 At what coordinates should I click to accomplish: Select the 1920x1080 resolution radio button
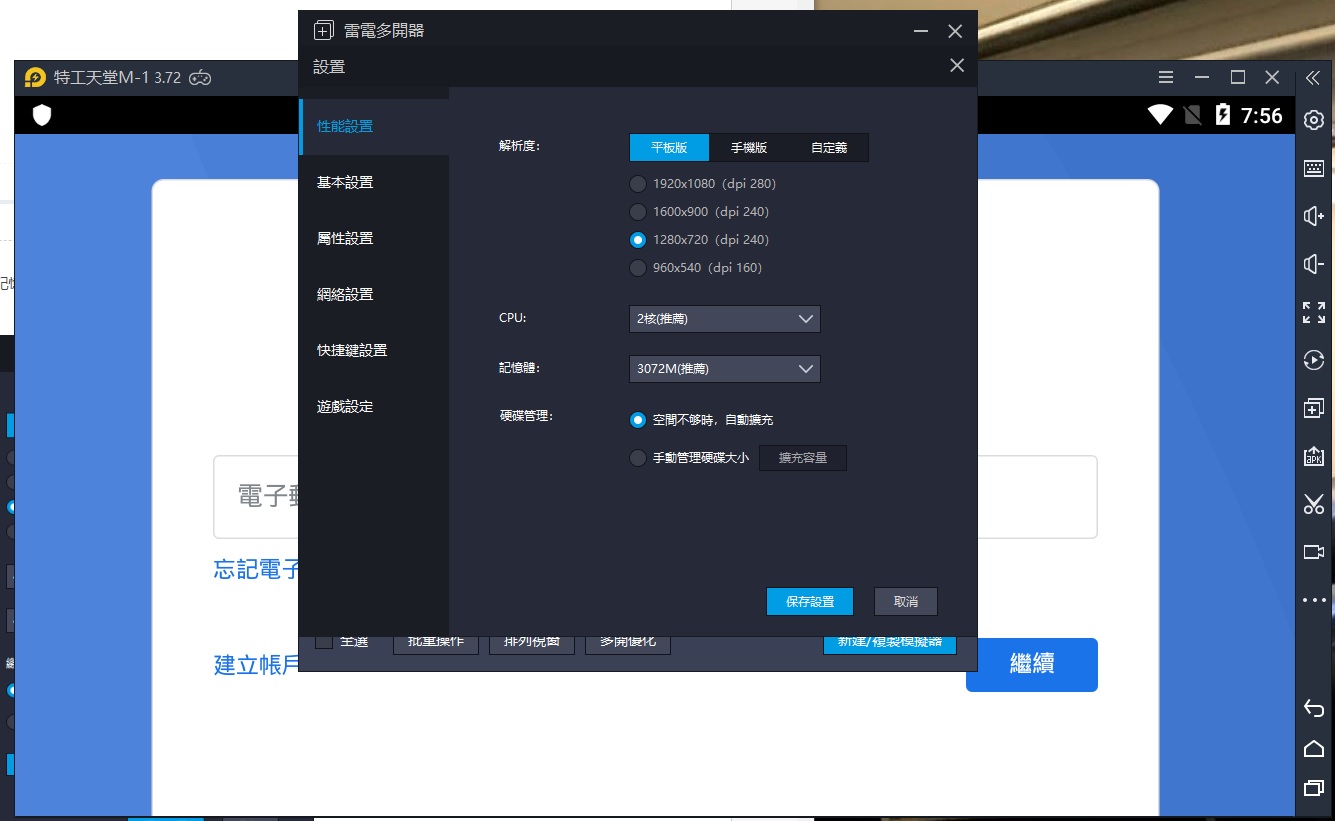pos(637,183)
